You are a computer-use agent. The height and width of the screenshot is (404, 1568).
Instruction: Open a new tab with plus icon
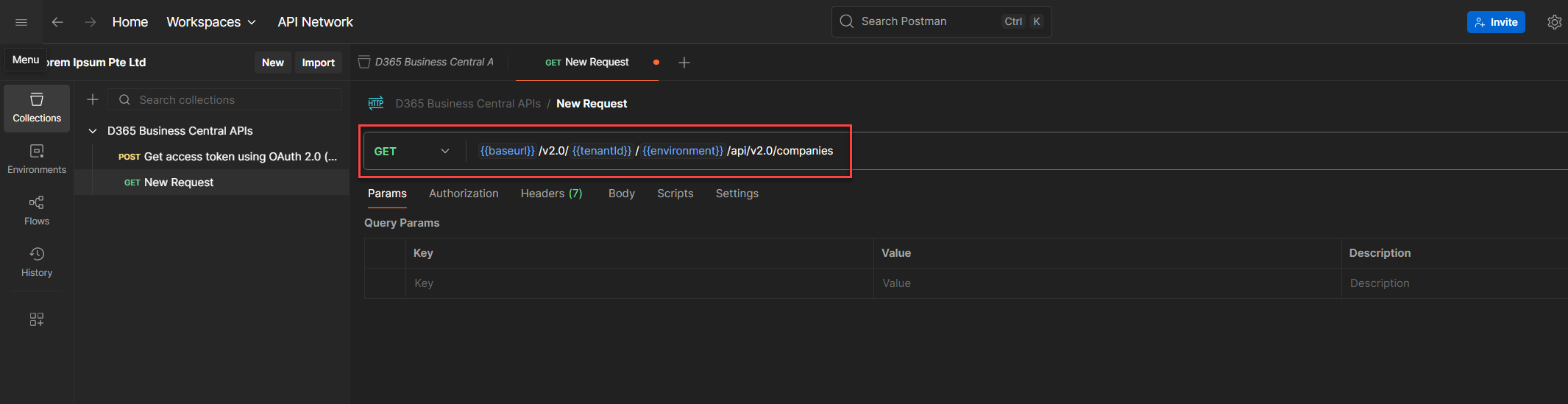coord(684,63)
